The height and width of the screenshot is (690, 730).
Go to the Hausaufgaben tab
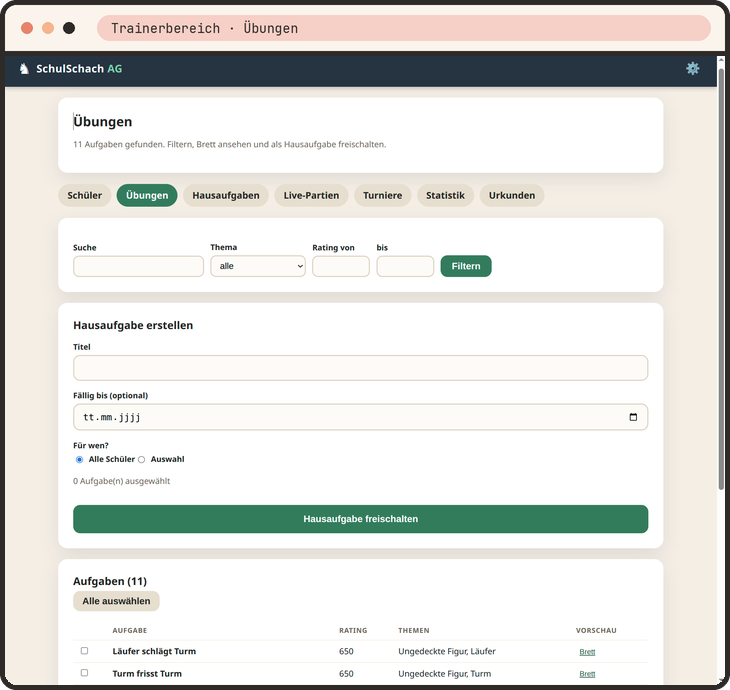(x=226, y=196)
